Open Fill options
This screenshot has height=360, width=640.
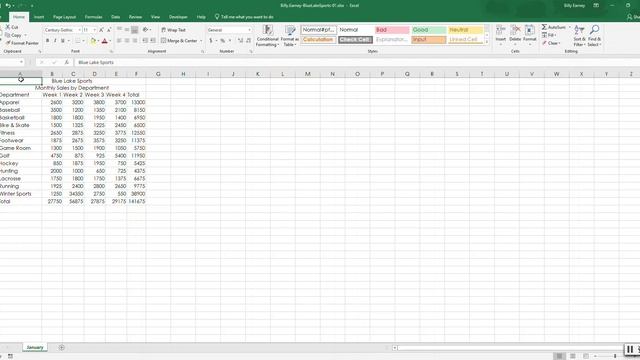coord(549,35)
